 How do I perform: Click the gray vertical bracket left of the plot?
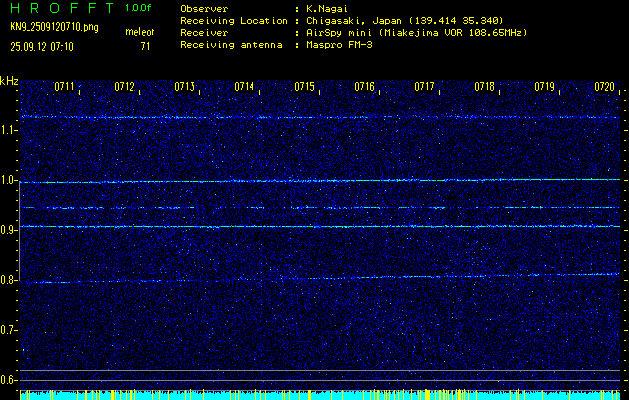click(20, 231)
